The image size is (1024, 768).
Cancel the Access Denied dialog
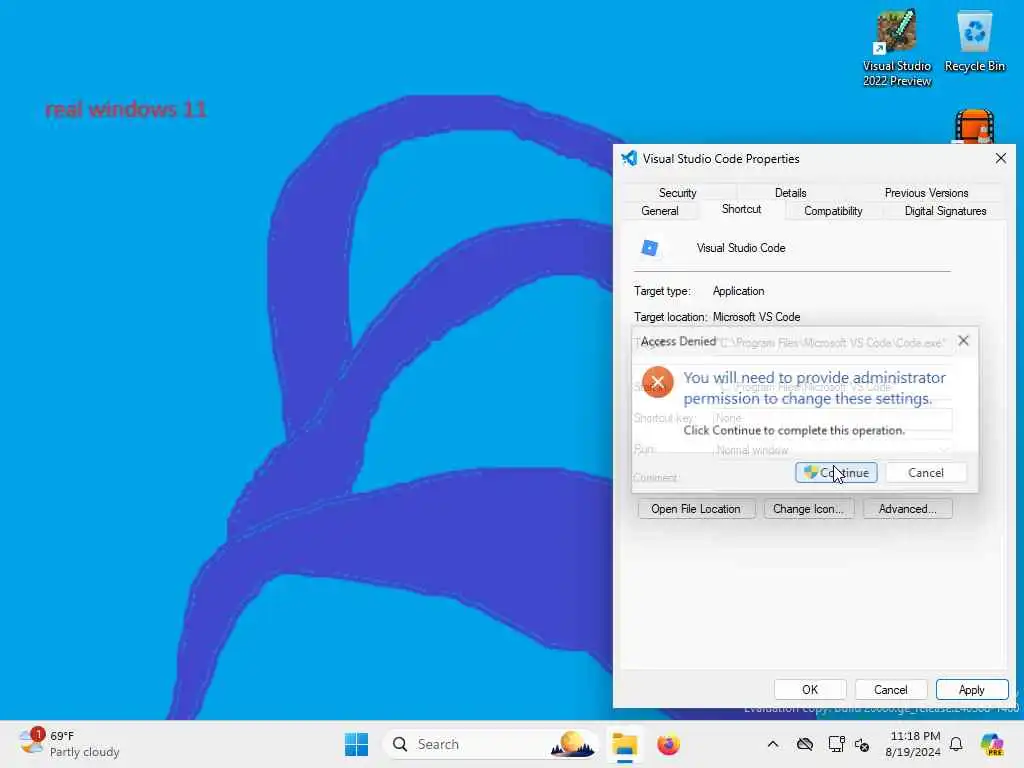(925, 472)
